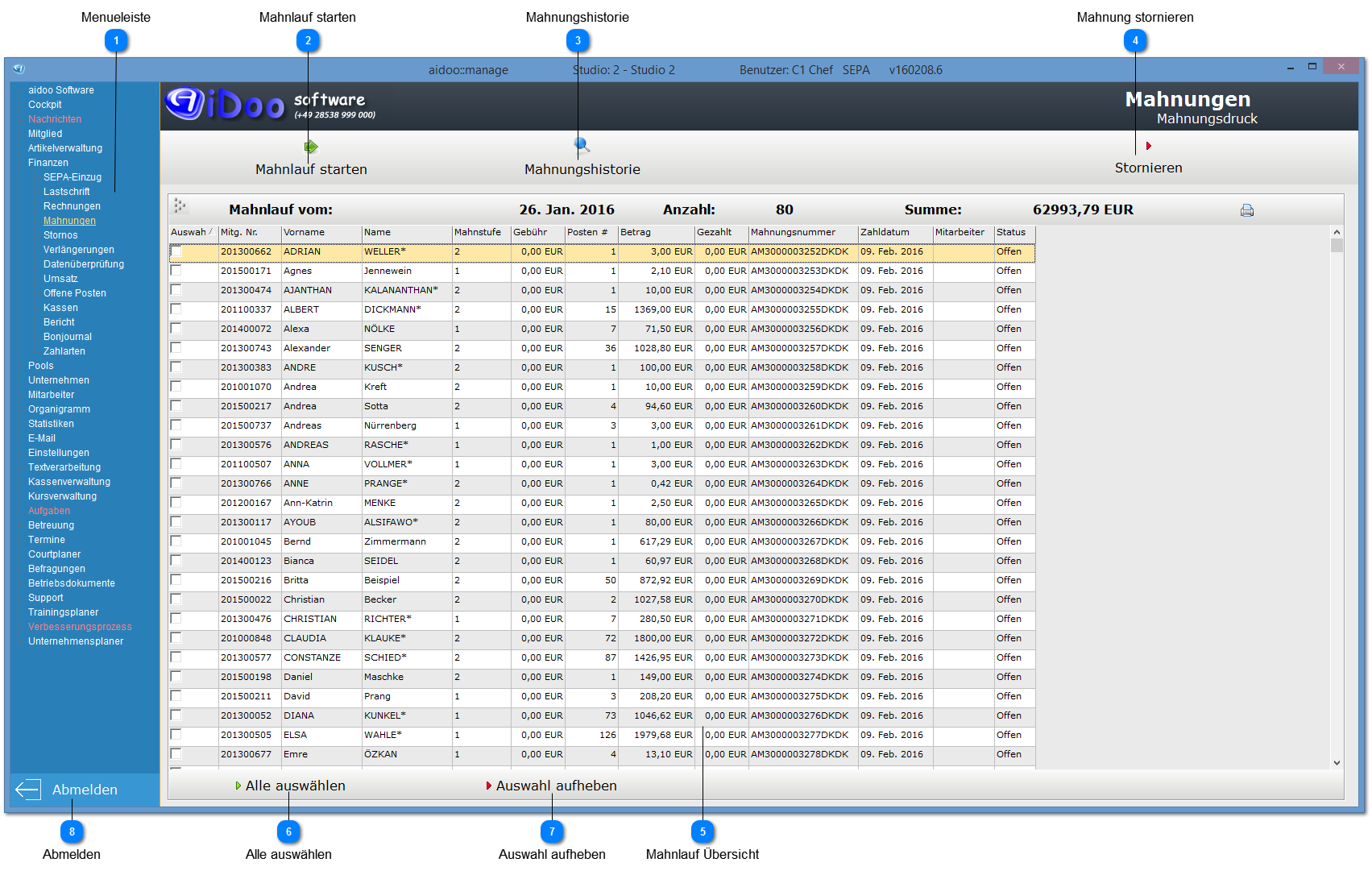
Task: Click the green arrow beside Alle auswählen
Action: tap(238, 786)
